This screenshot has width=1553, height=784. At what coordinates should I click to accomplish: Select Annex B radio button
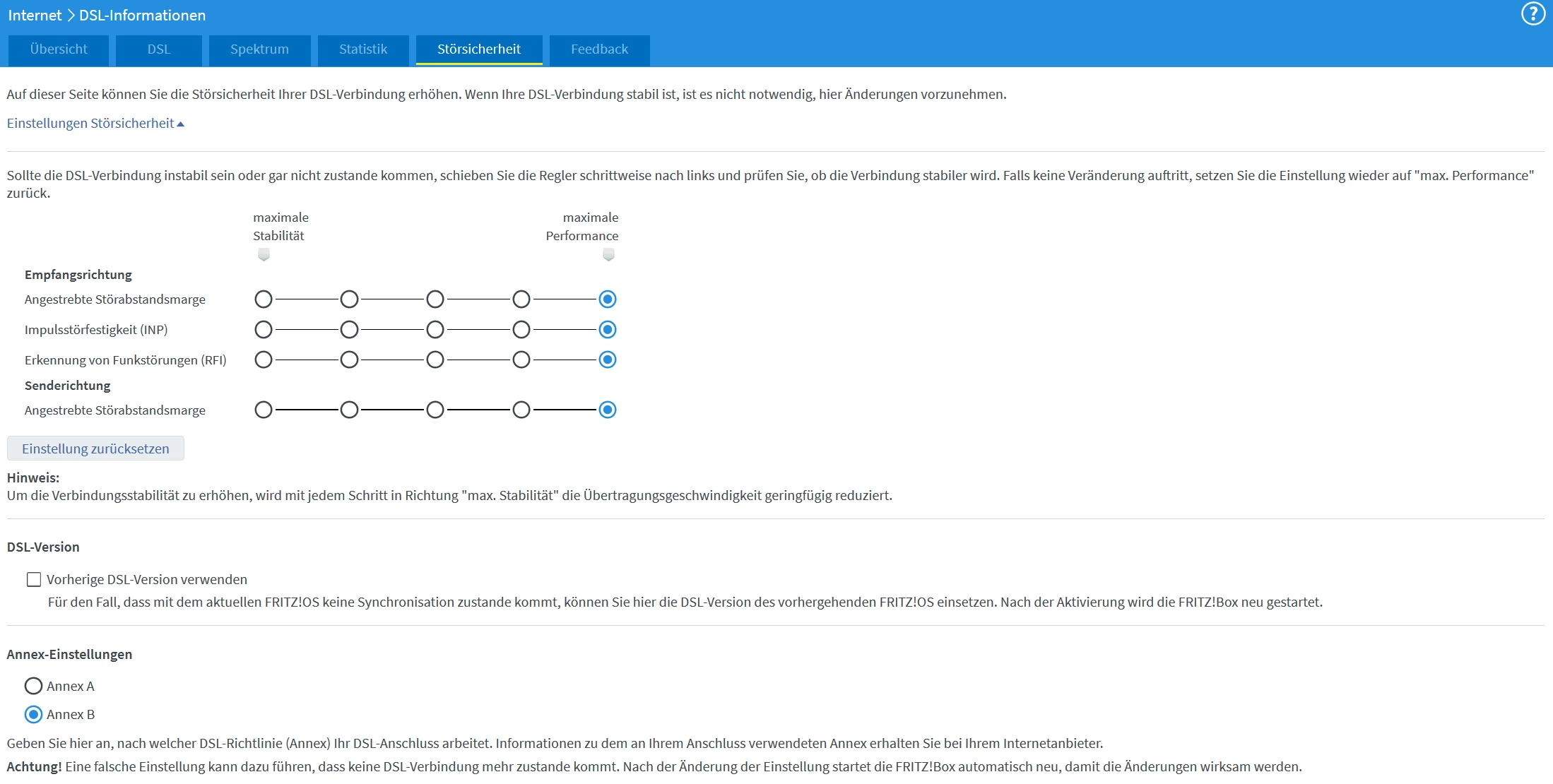33,714
